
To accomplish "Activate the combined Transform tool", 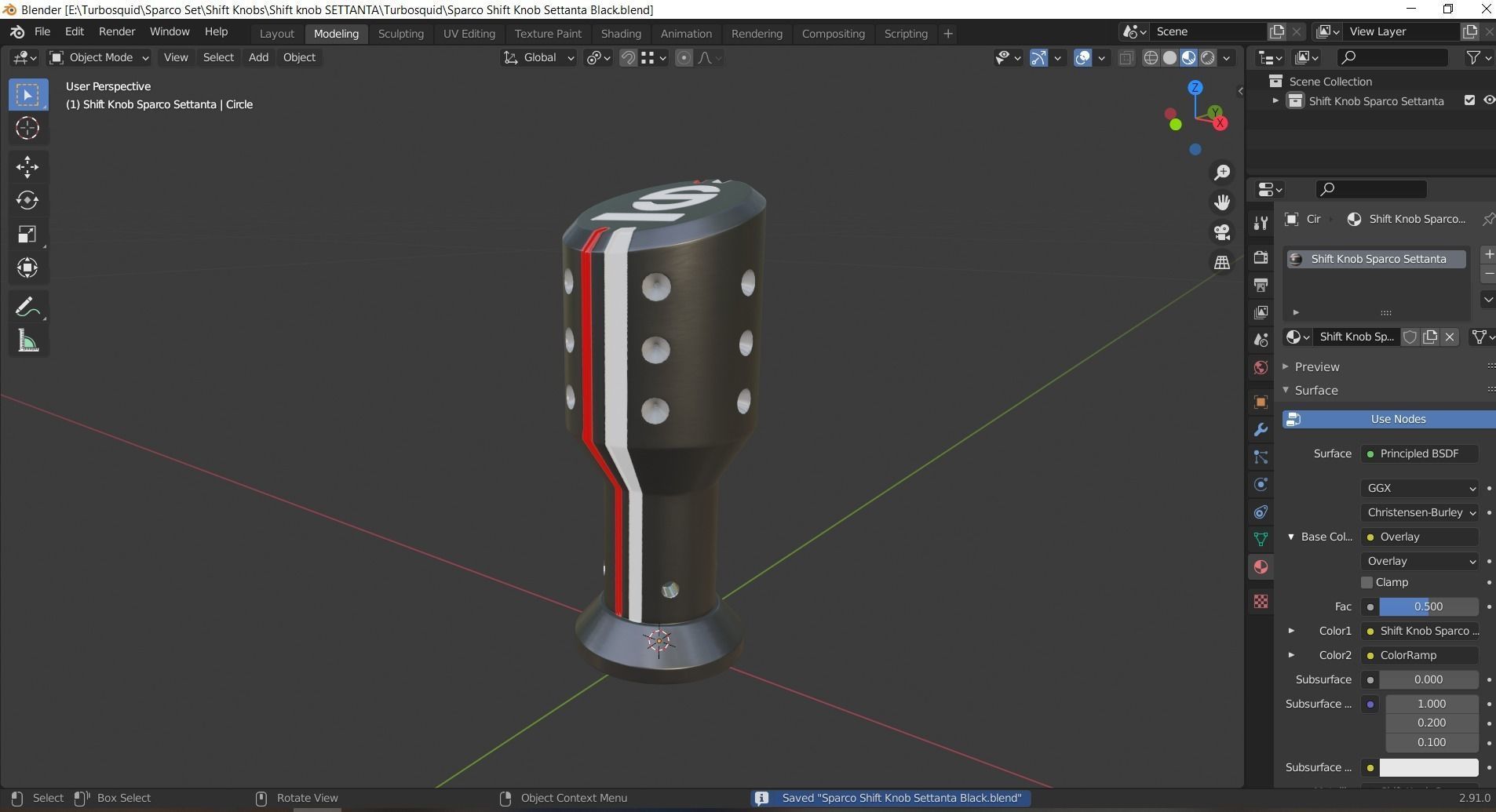I will click(x=27, y=268).
